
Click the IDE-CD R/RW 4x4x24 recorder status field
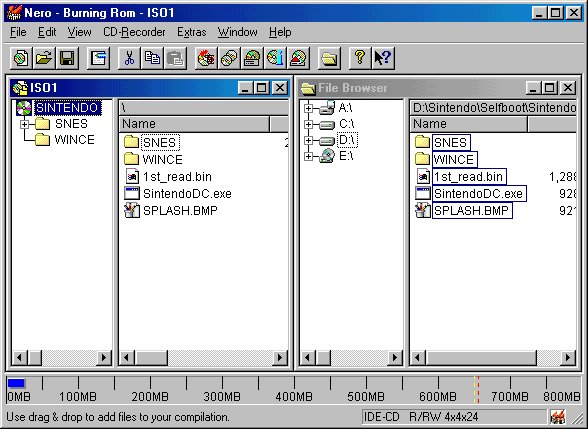454,417
